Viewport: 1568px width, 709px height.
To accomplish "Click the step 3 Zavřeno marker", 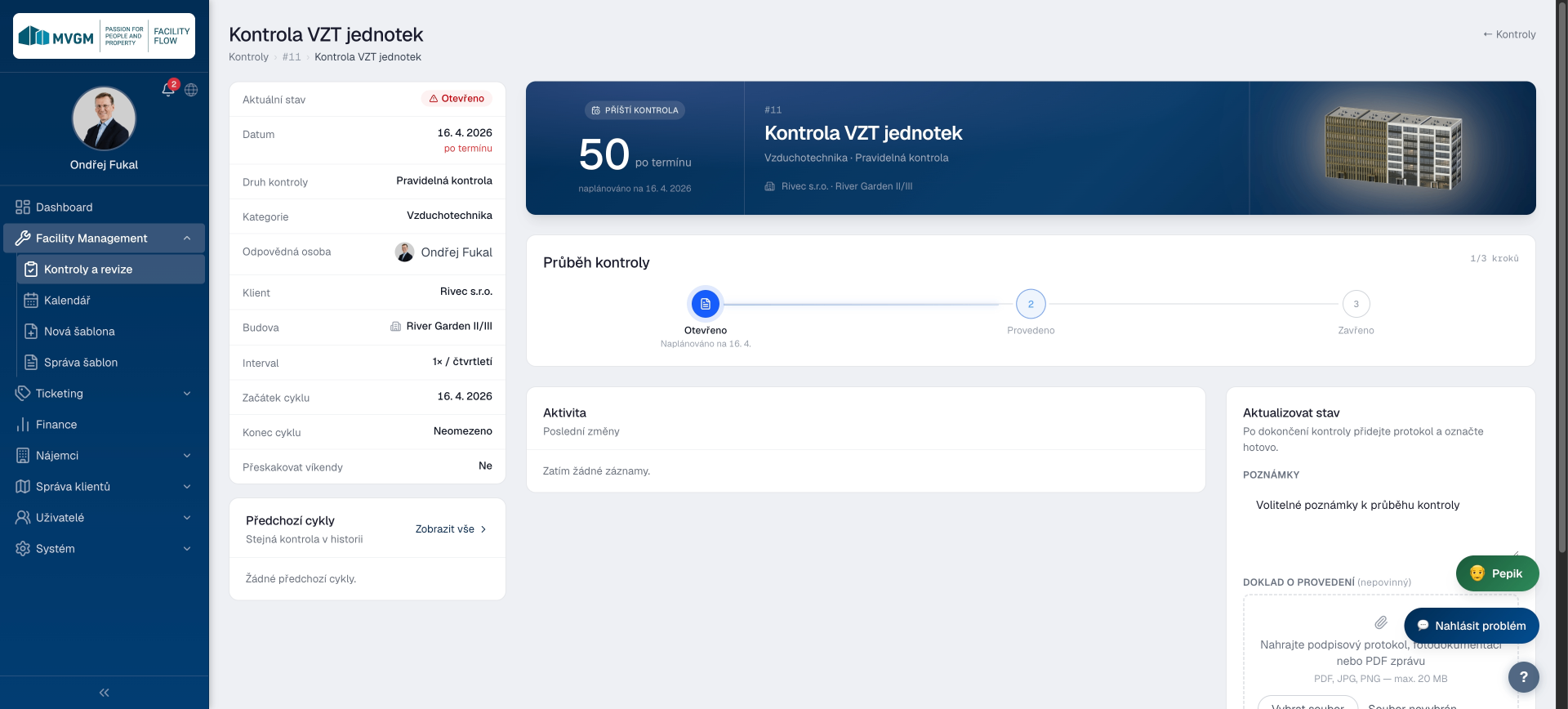I will point(1356,304).
